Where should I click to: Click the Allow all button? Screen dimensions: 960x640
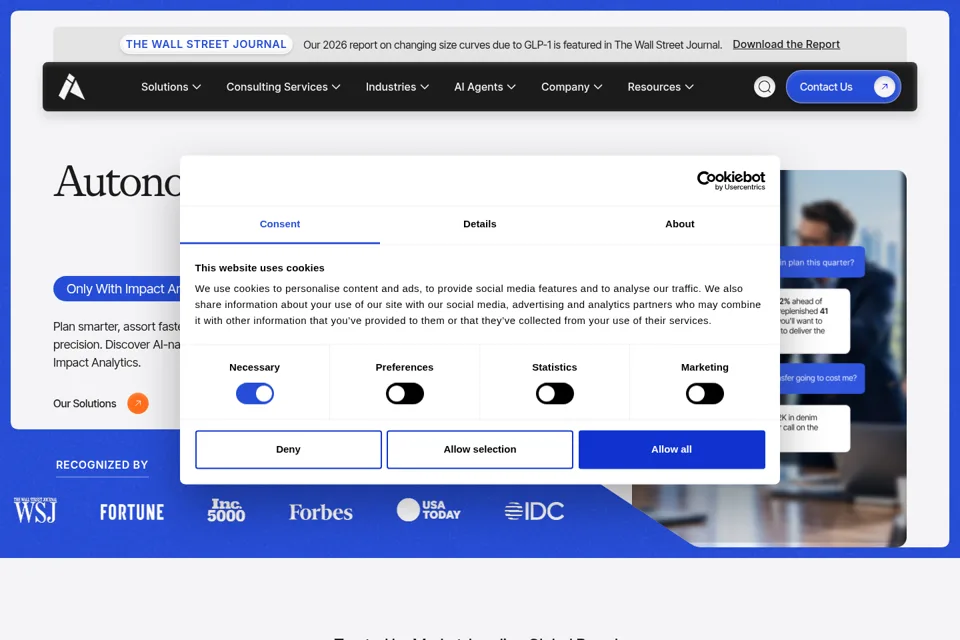[672, 450]
